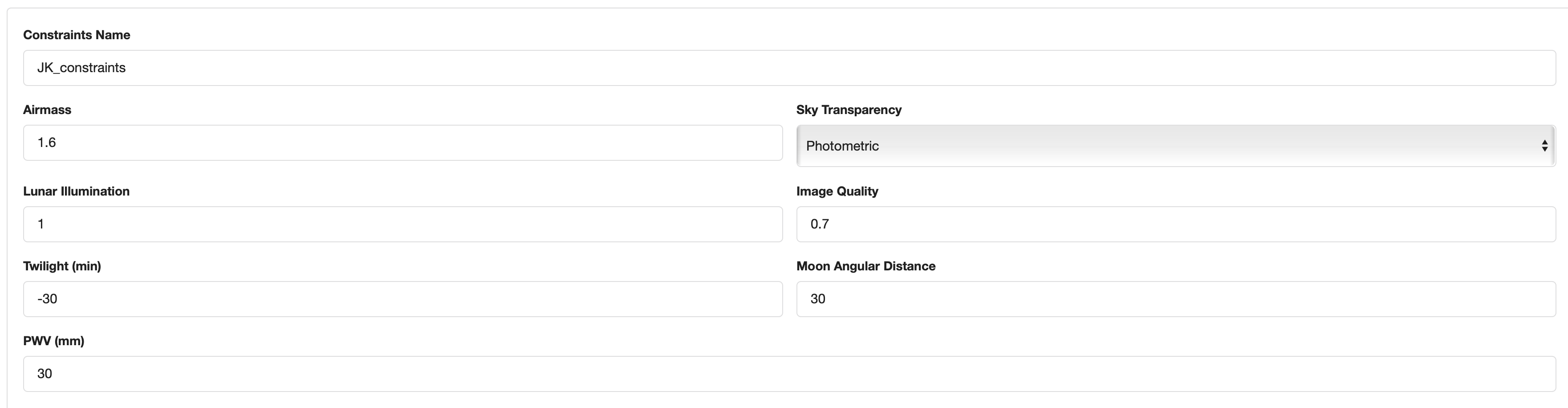Click the "Moon Angular Distance" label
This screenshot has height=408, width=1568.
click(x=865, y=266)
